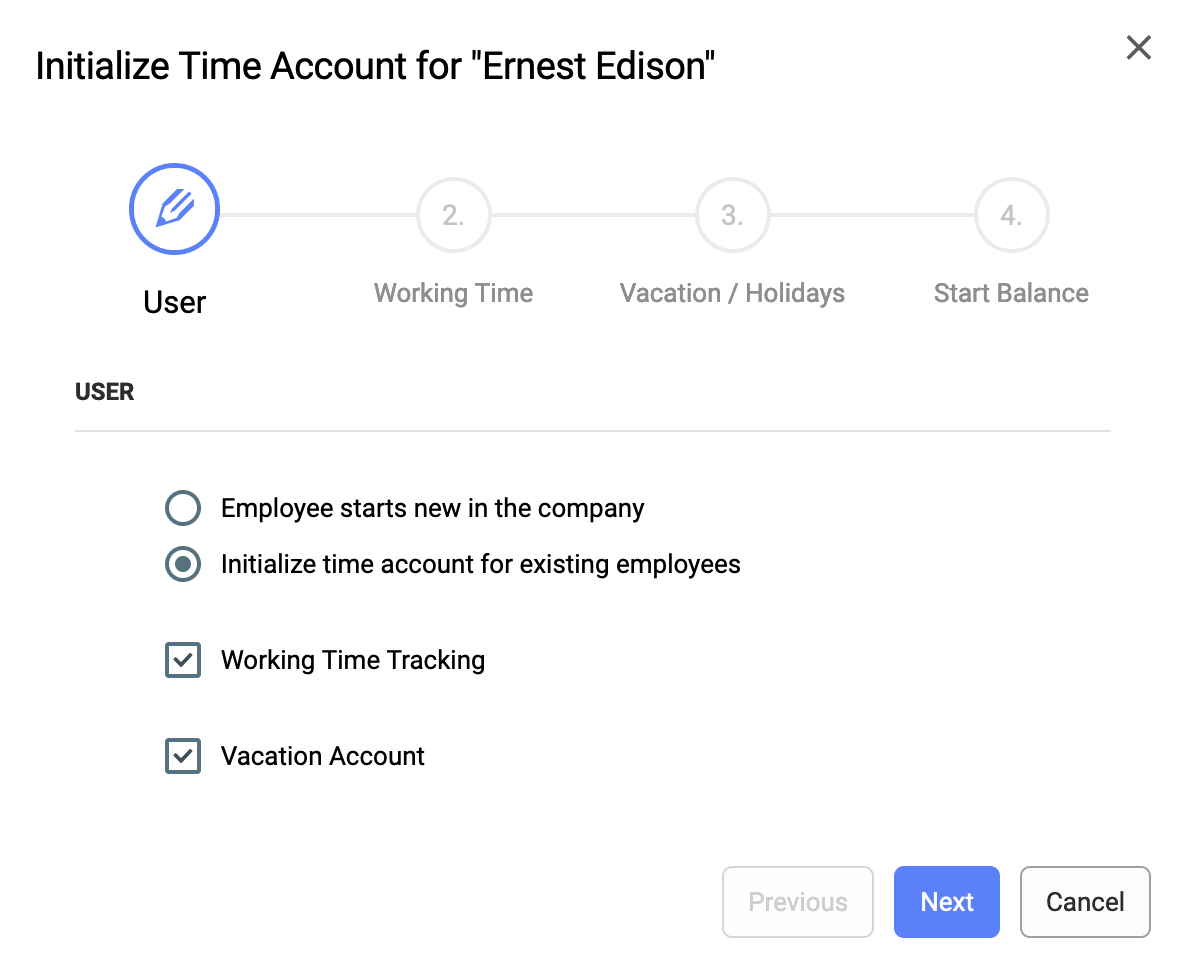
Task: Select the step 4 circle
Action: point(1011,215)
